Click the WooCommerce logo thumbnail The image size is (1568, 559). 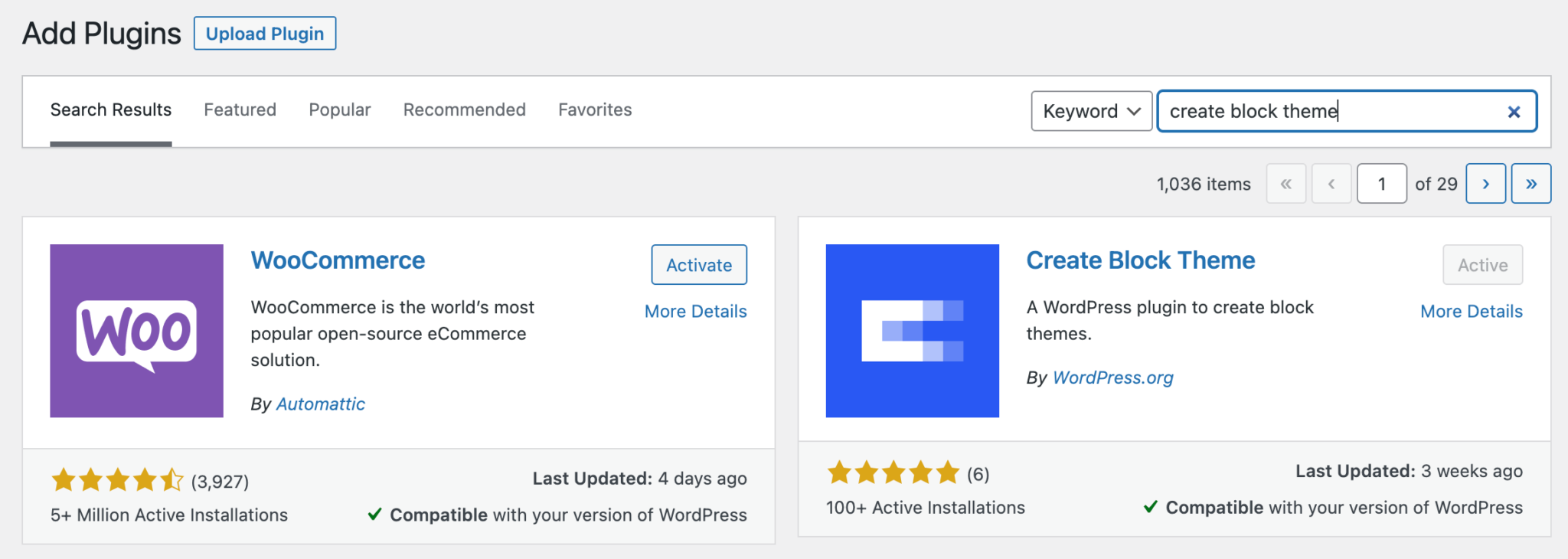pos(136,331)
